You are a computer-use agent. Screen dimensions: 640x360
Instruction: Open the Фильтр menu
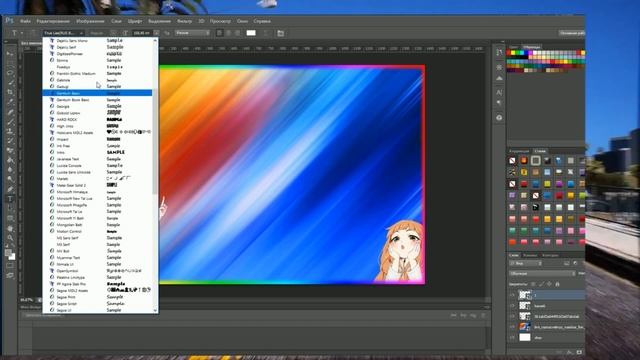click(184, 21)
